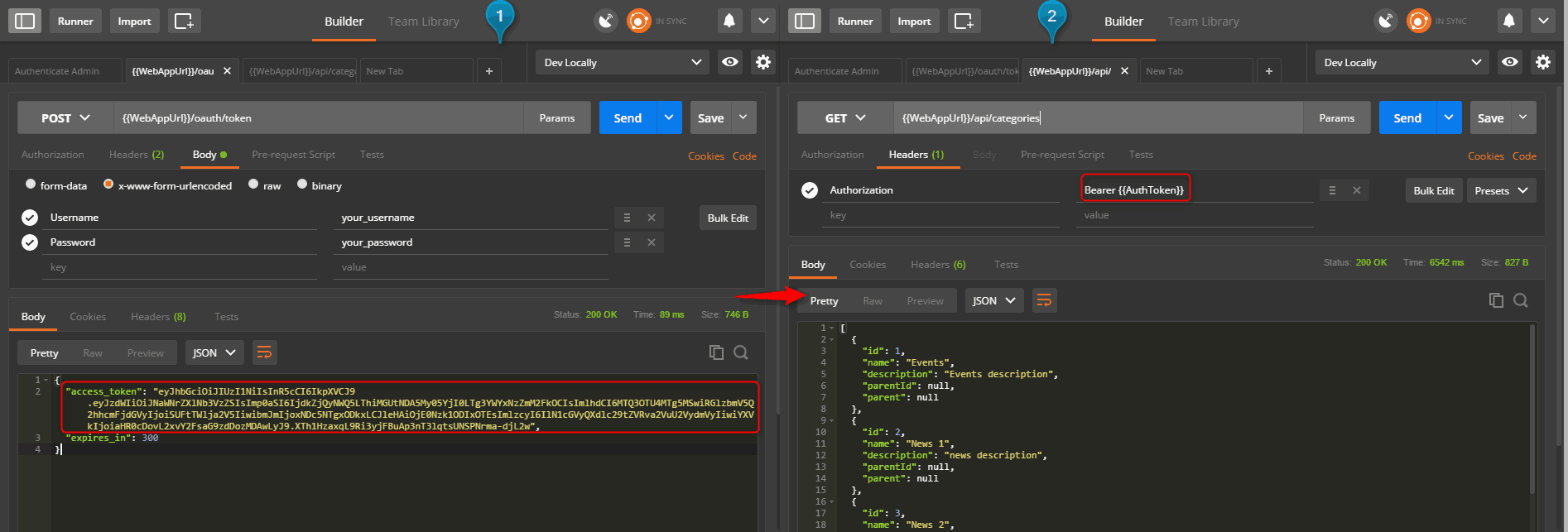Click the orange sync status icon on left
1568x532 pixels.
tap(638, 21)
